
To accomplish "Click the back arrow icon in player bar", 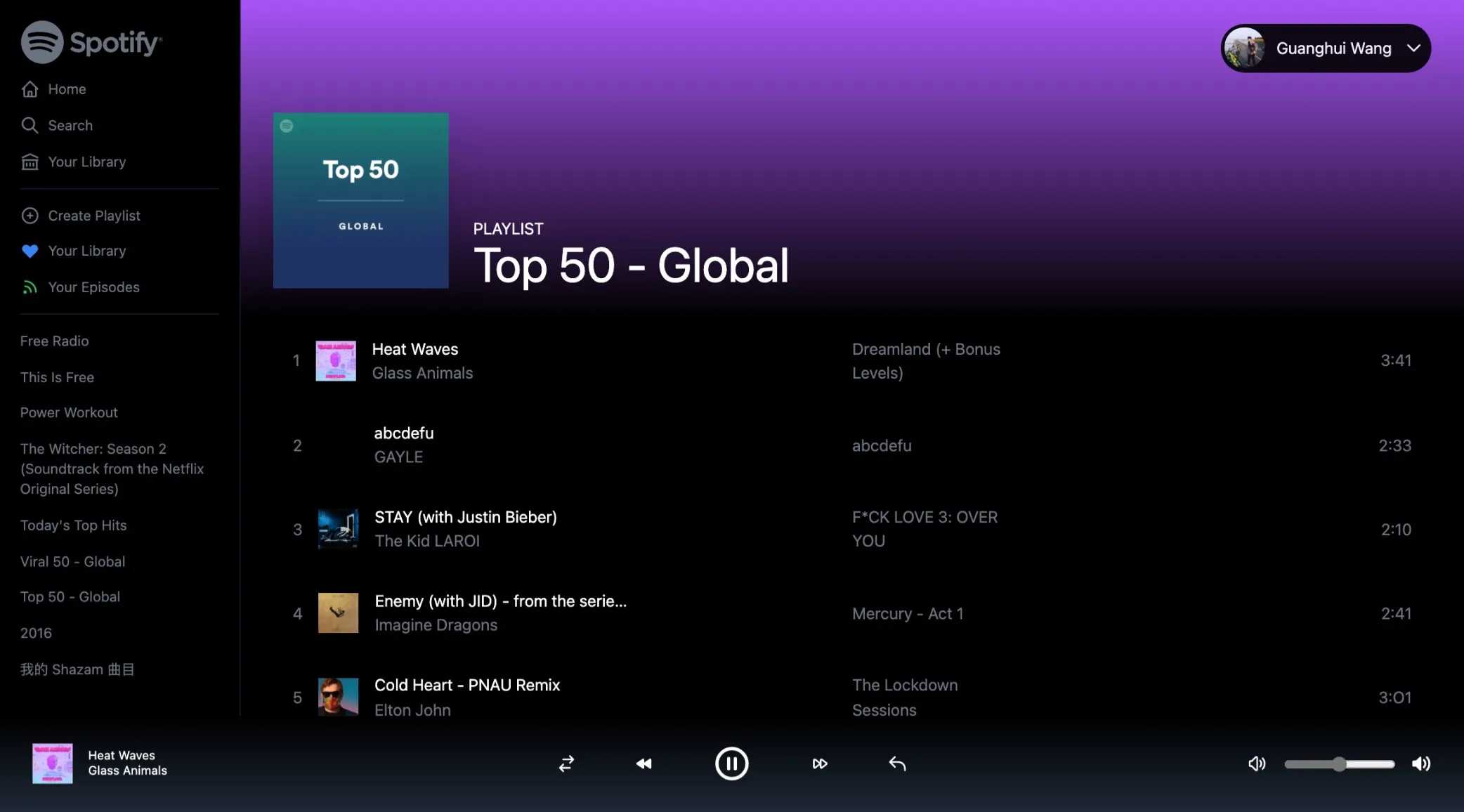I will [897, 764].
